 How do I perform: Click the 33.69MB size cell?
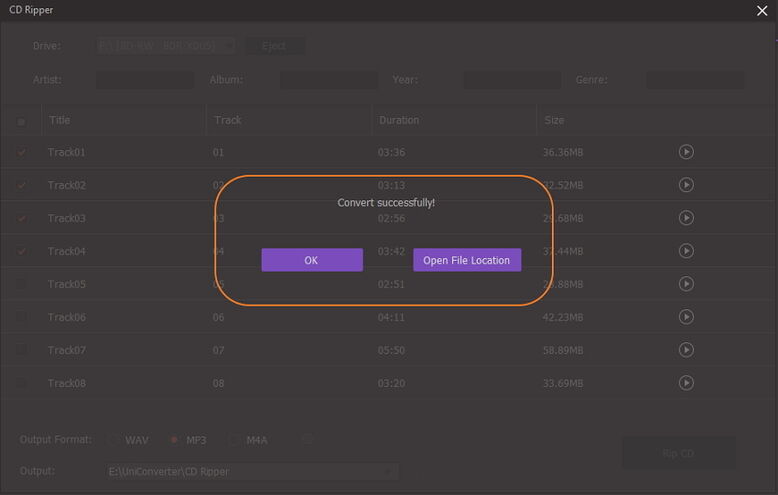(563, 383)
